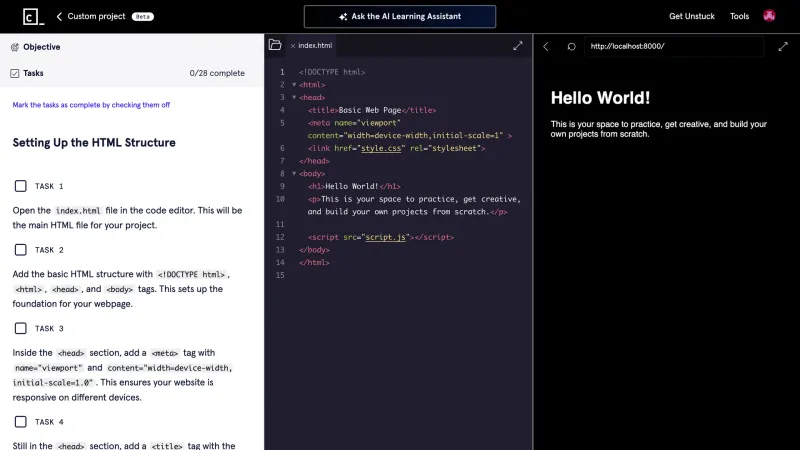
Task: Click the script.js link in code
Action: pyautogui.click(x=385, y=237)
